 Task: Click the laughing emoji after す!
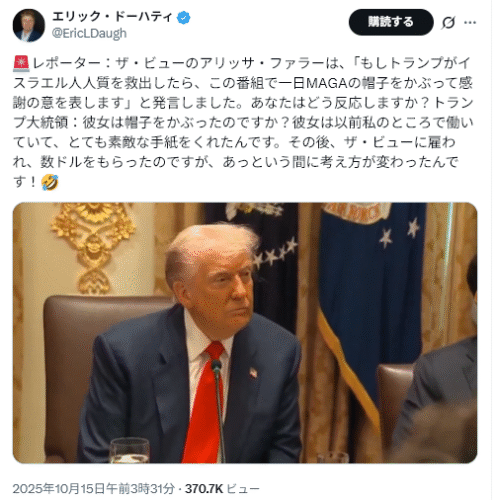[x=50, y=182]
